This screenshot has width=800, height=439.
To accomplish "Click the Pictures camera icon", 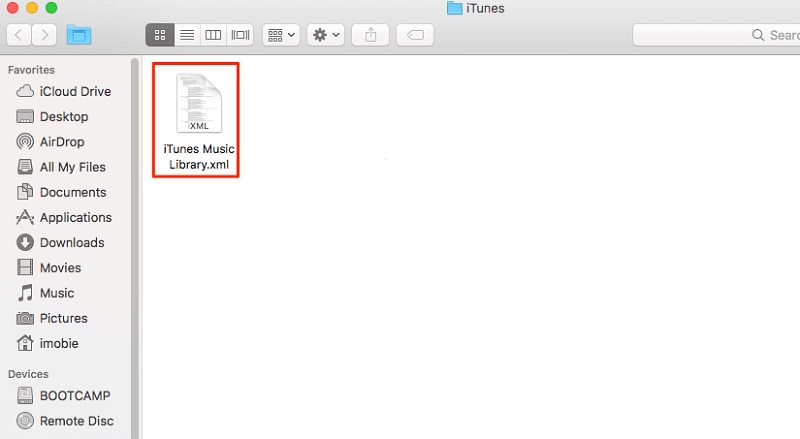I will [25, 318].
